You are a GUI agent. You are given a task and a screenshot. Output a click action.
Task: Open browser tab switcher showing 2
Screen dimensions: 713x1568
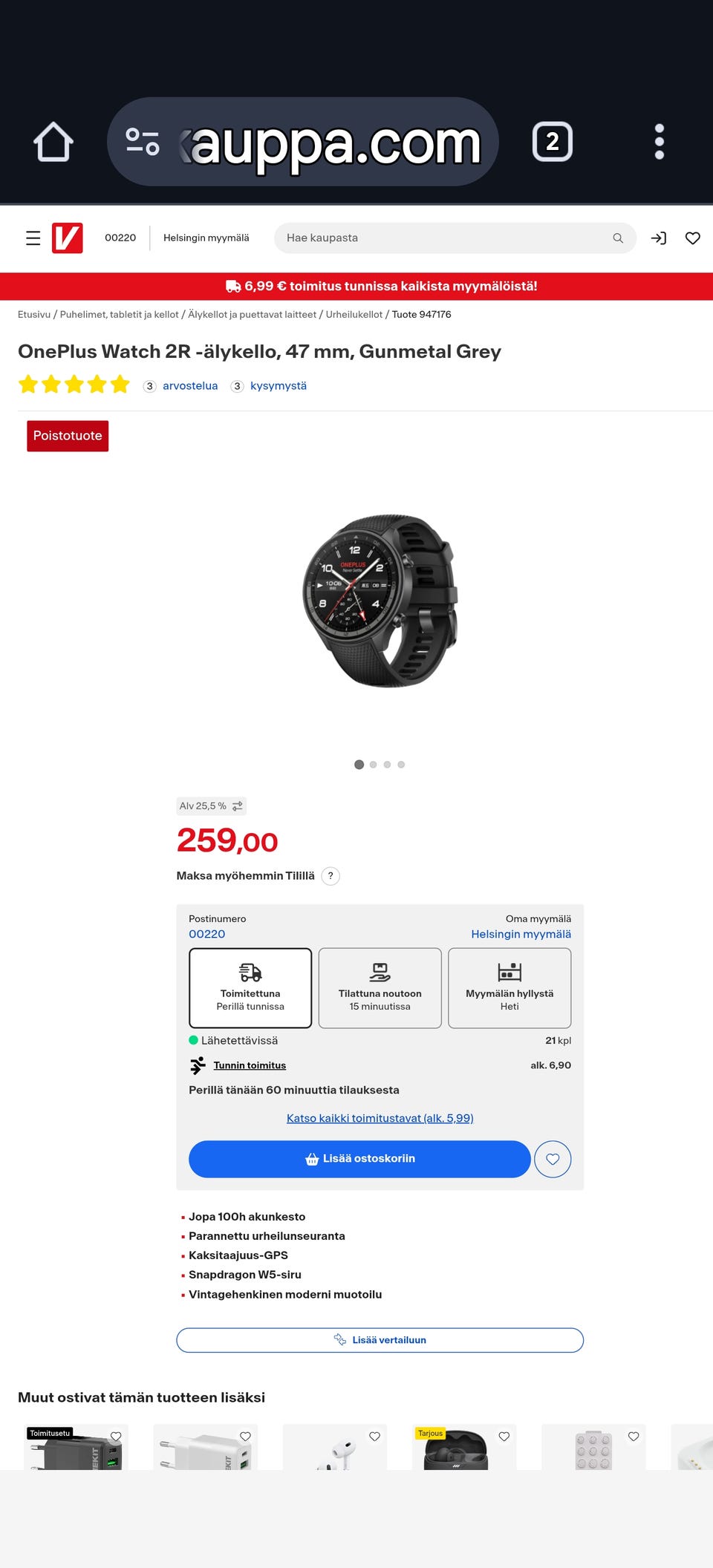click(553, 142)
